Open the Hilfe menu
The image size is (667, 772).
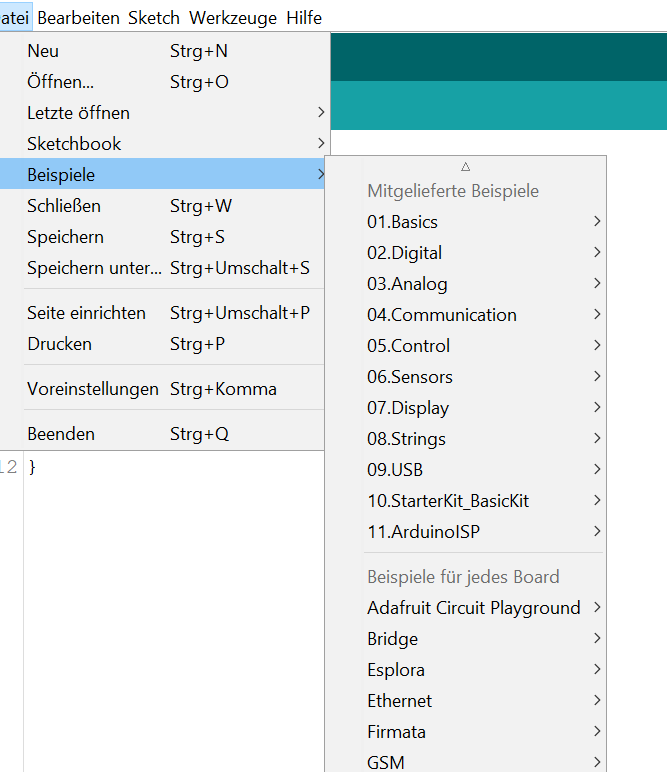point(304,18)
